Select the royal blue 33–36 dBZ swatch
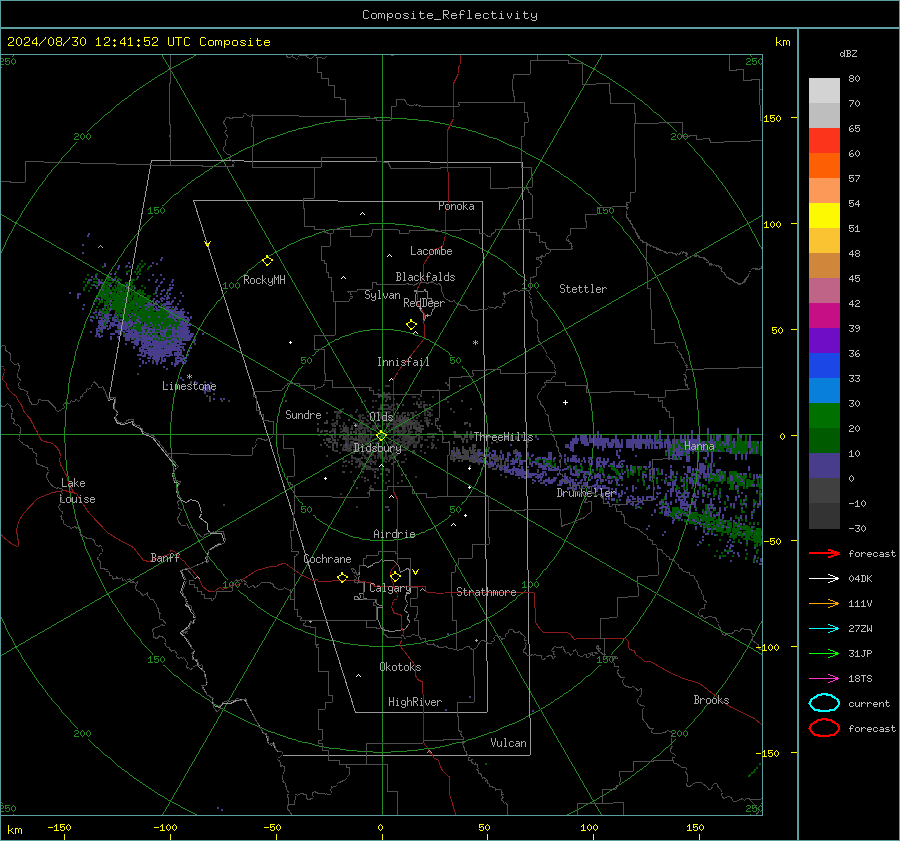Image resolution: width=900 pixels, height=841 pixels. [x=824, y=365]
